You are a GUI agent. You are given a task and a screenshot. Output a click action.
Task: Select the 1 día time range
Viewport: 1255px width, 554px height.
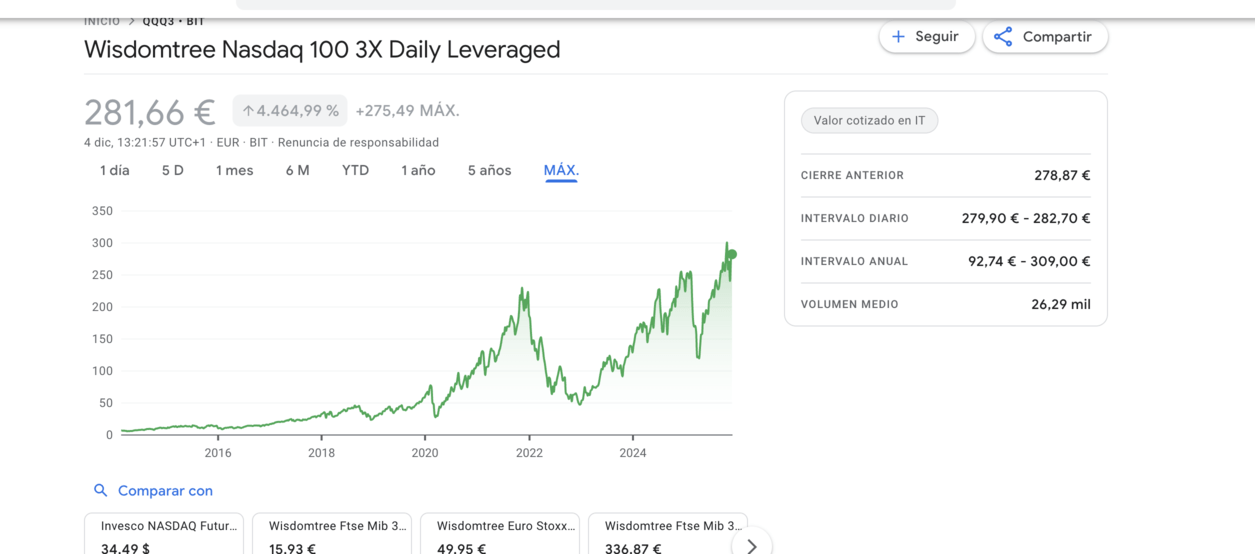coord(115,171)
